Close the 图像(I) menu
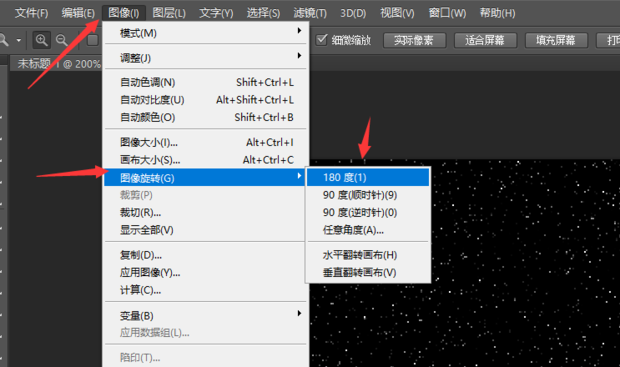620x367 pixels. pos(124,13)
